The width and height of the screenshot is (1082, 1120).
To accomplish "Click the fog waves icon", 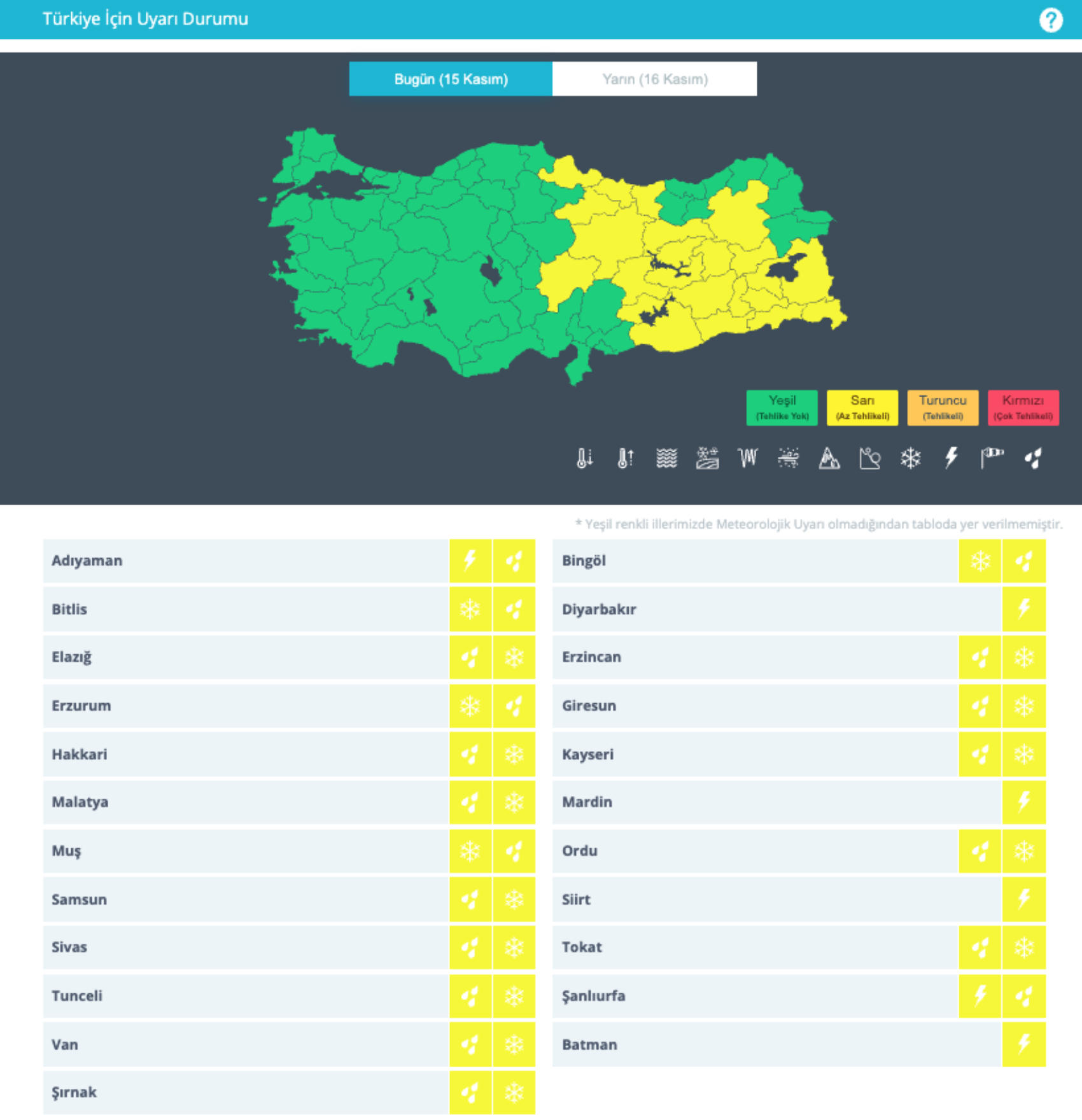I will tap(666, 458).
